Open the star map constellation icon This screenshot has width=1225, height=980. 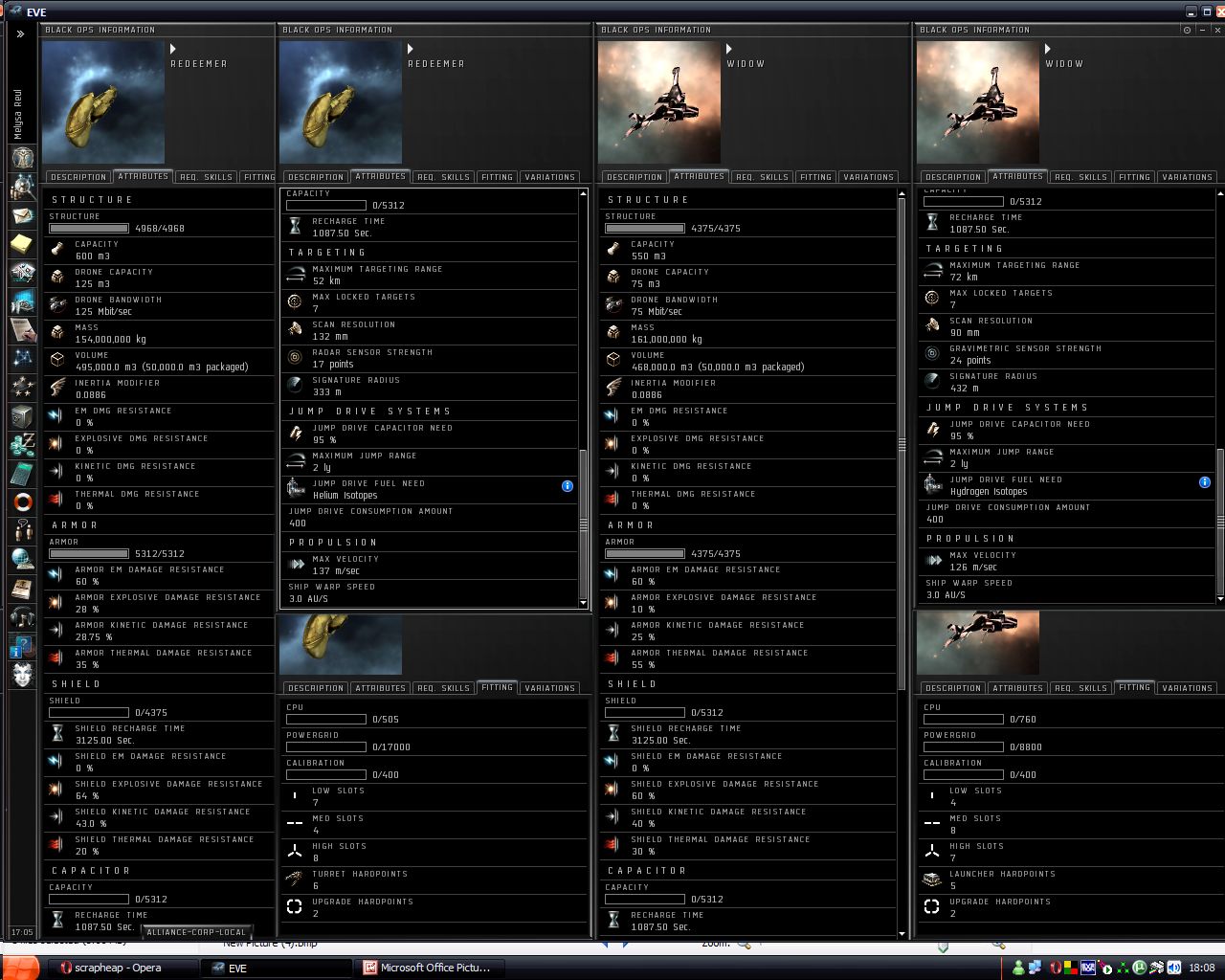point(23,359)
